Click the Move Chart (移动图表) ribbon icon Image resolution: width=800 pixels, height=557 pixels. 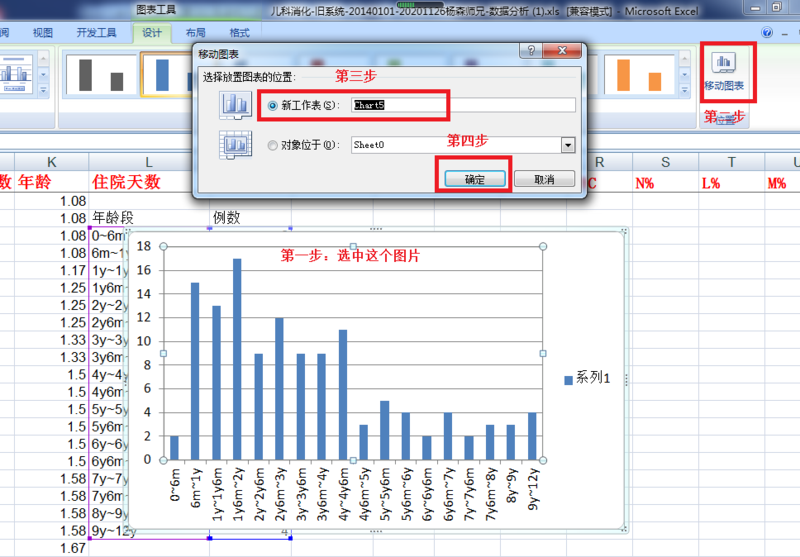pos(723,71)
